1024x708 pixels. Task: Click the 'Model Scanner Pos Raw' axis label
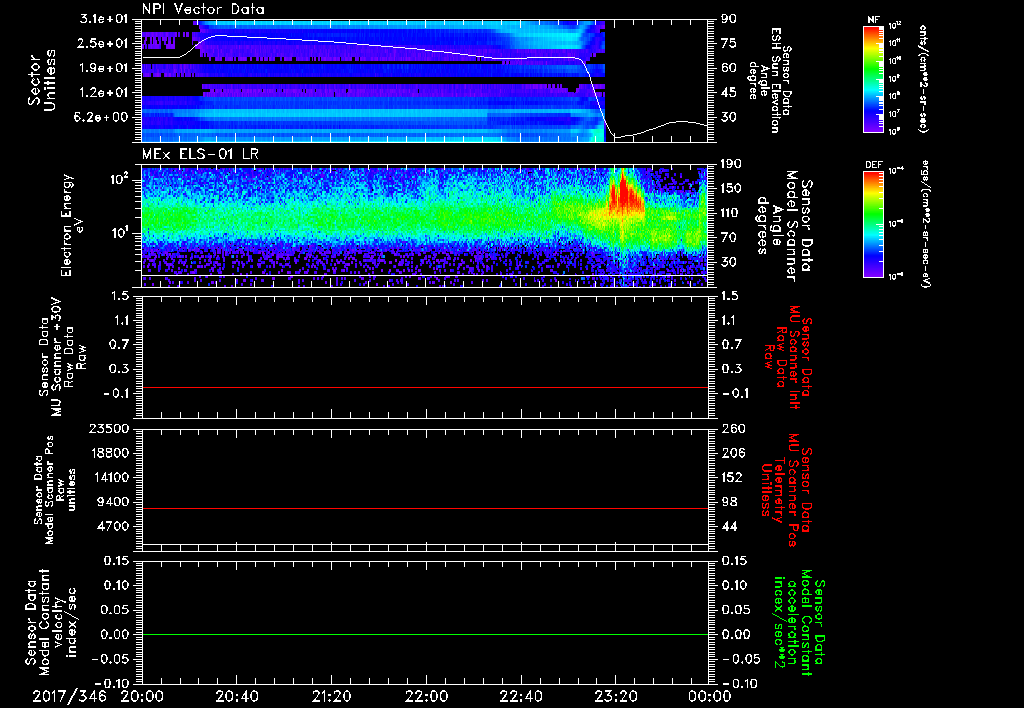tap(54, 490)
